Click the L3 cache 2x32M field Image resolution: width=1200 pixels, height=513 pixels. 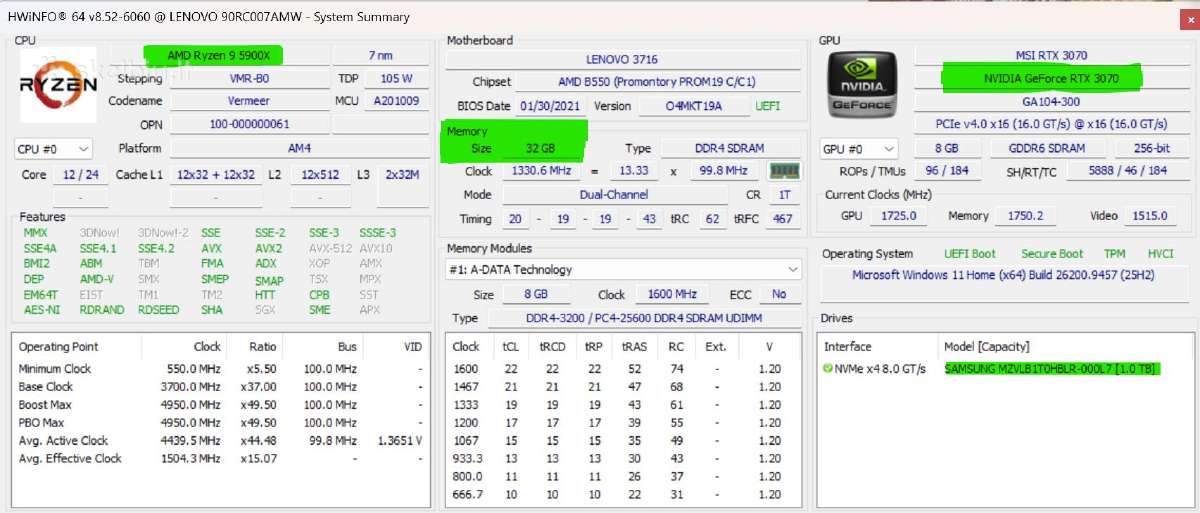point(402,175)
